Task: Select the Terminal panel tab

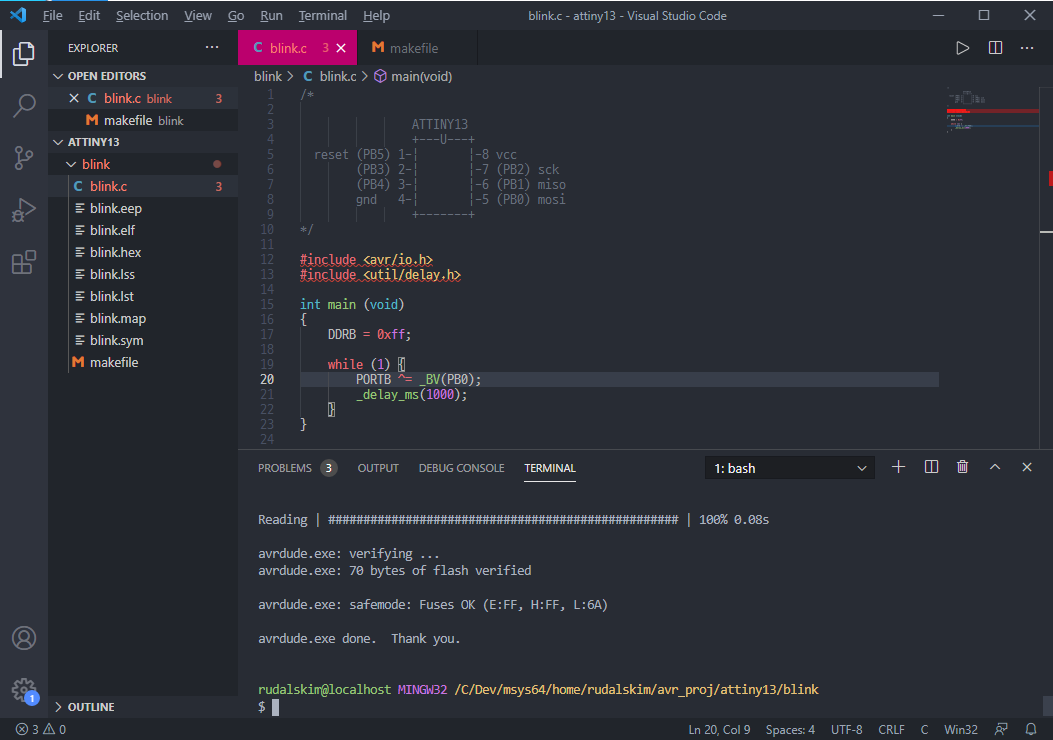Action: click(x=550, y=468)
